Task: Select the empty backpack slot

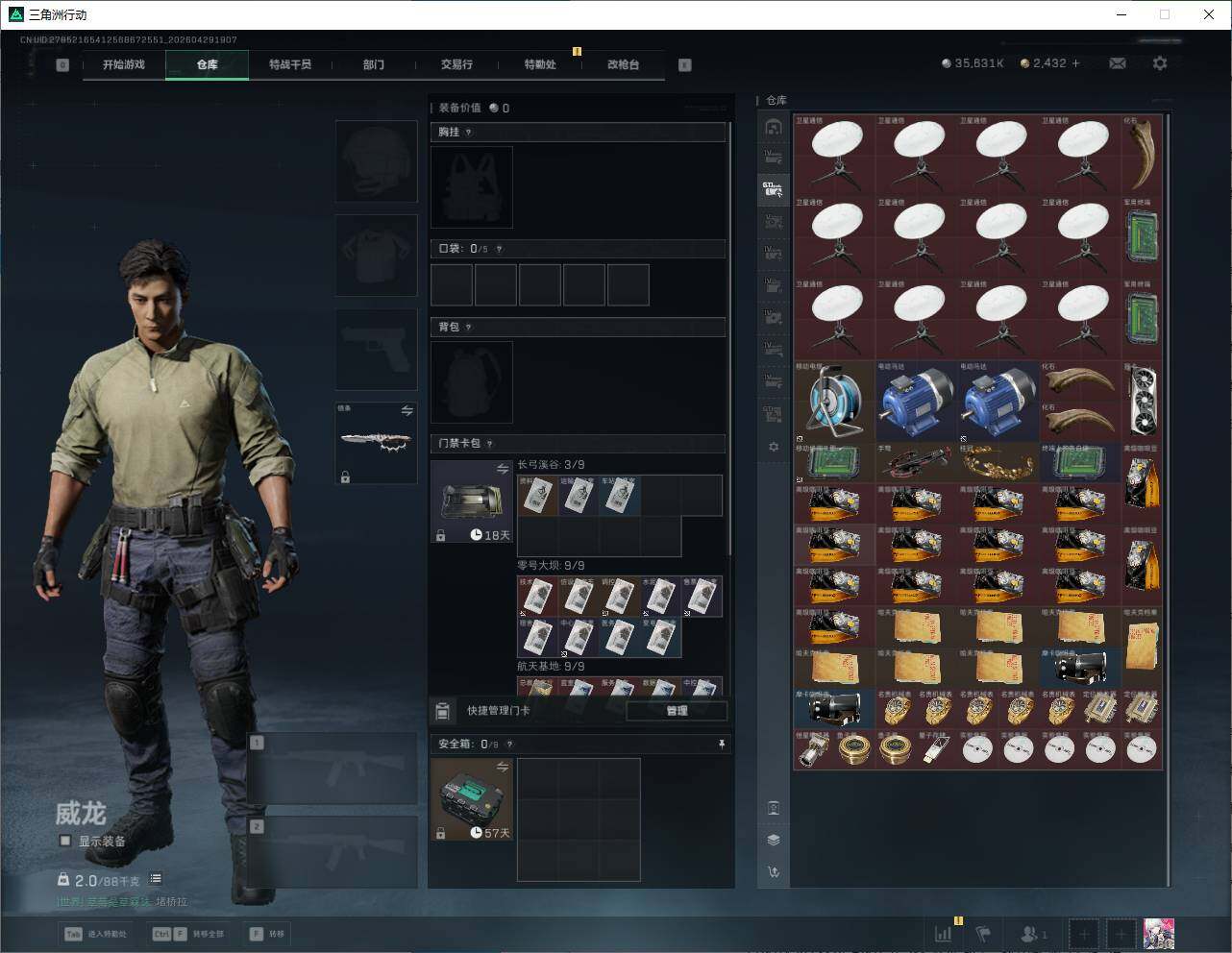Action: (x=472, y=381)
